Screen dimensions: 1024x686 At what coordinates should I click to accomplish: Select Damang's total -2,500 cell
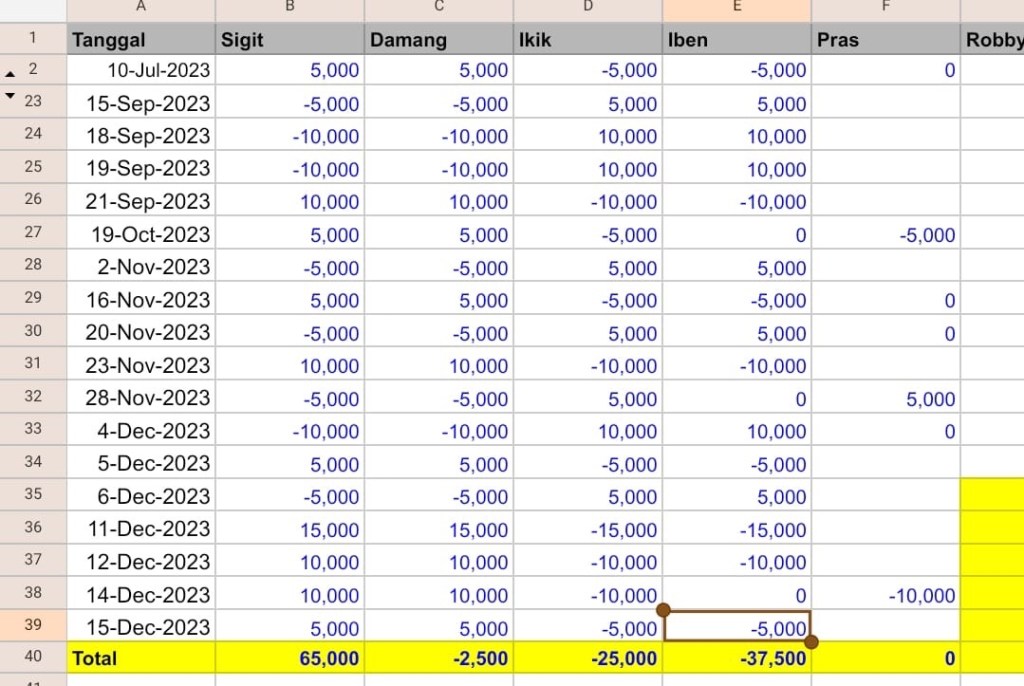click(x=439, y=658)
